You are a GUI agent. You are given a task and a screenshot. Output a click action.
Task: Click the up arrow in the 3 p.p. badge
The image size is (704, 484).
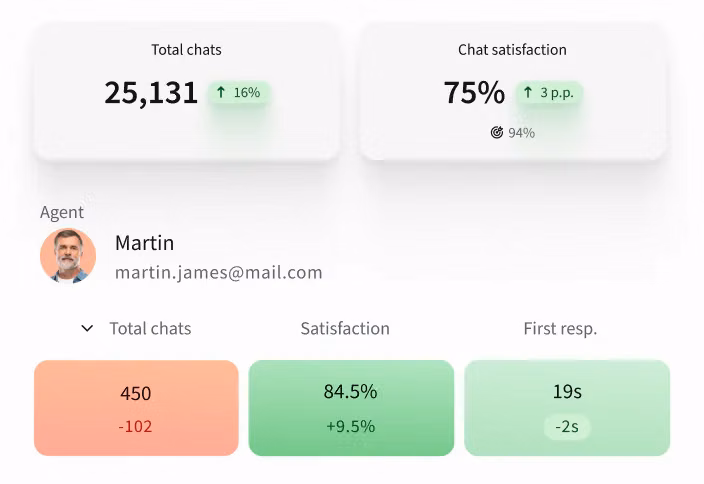[x=528, y=93]
